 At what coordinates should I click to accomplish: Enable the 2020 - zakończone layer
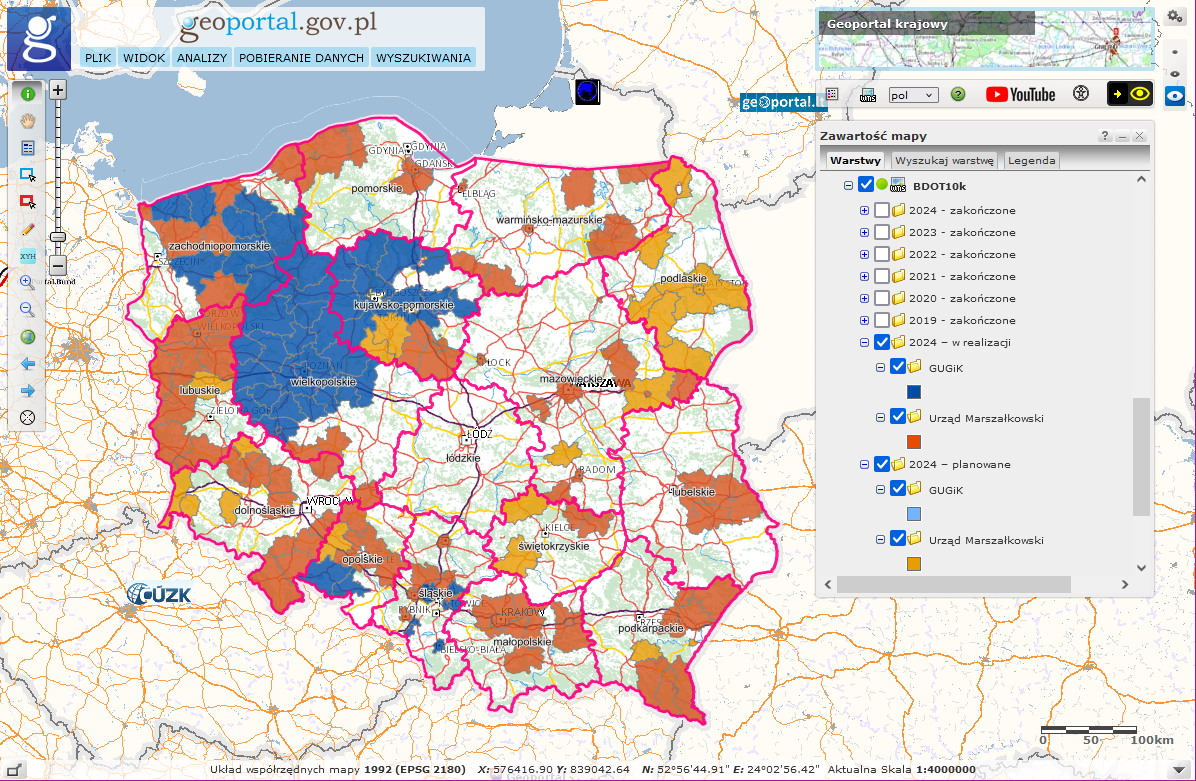(x=882, y=298)
